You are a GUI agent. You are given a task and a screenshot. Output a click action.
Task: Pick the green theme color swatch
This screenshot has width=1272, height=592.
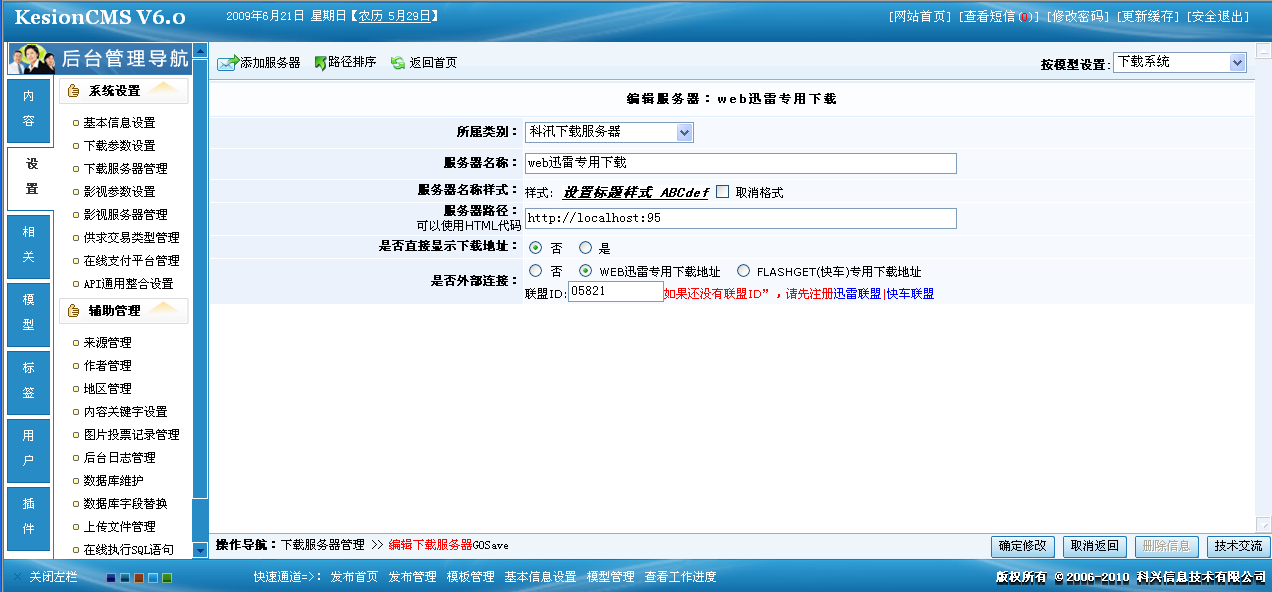click(167, 577)
